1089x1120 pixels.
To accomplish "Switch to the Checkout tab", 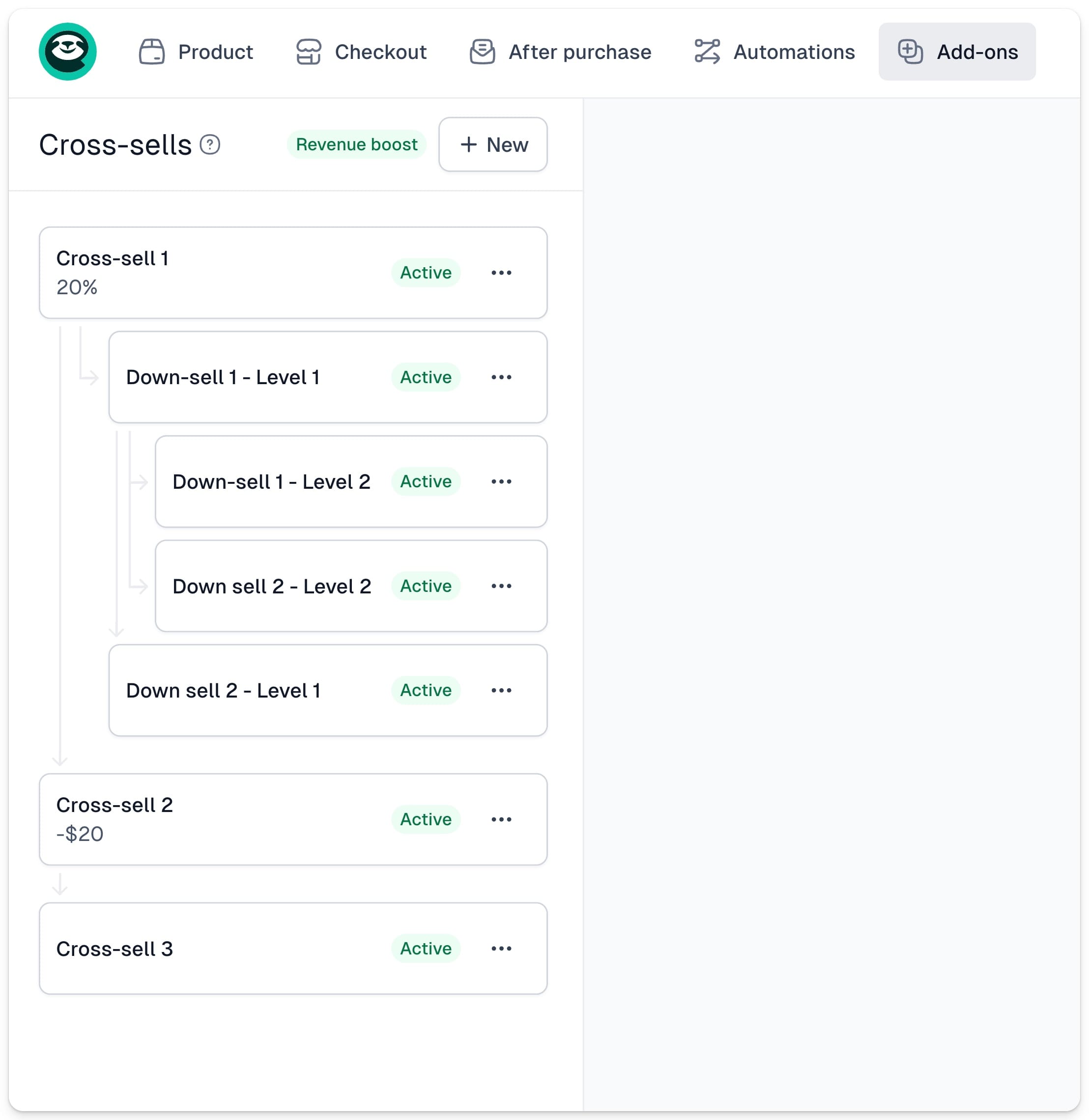I will click(x=362, y=52).
